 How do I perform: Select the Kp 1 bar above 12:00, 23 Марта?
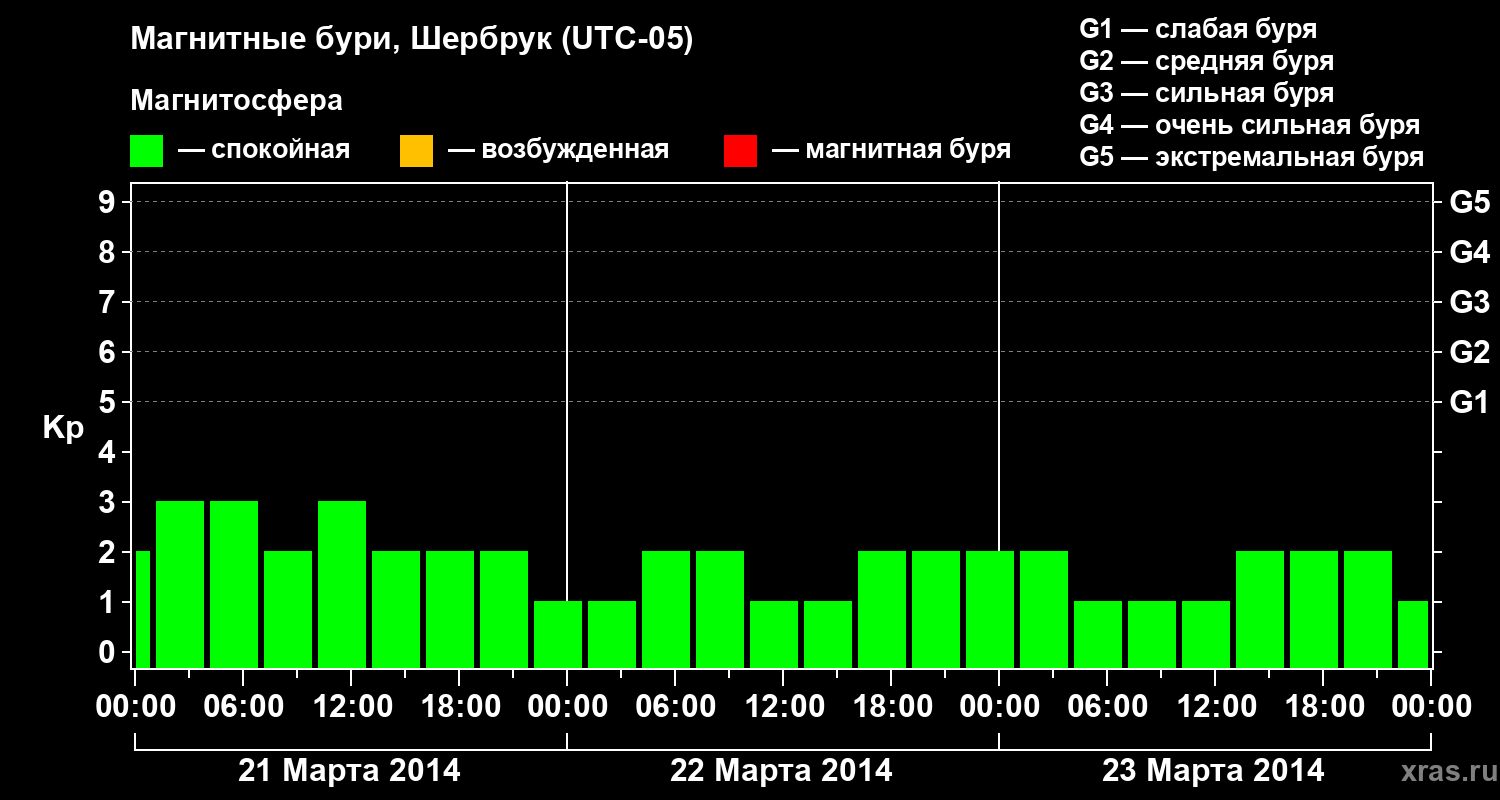point(1206,634)
